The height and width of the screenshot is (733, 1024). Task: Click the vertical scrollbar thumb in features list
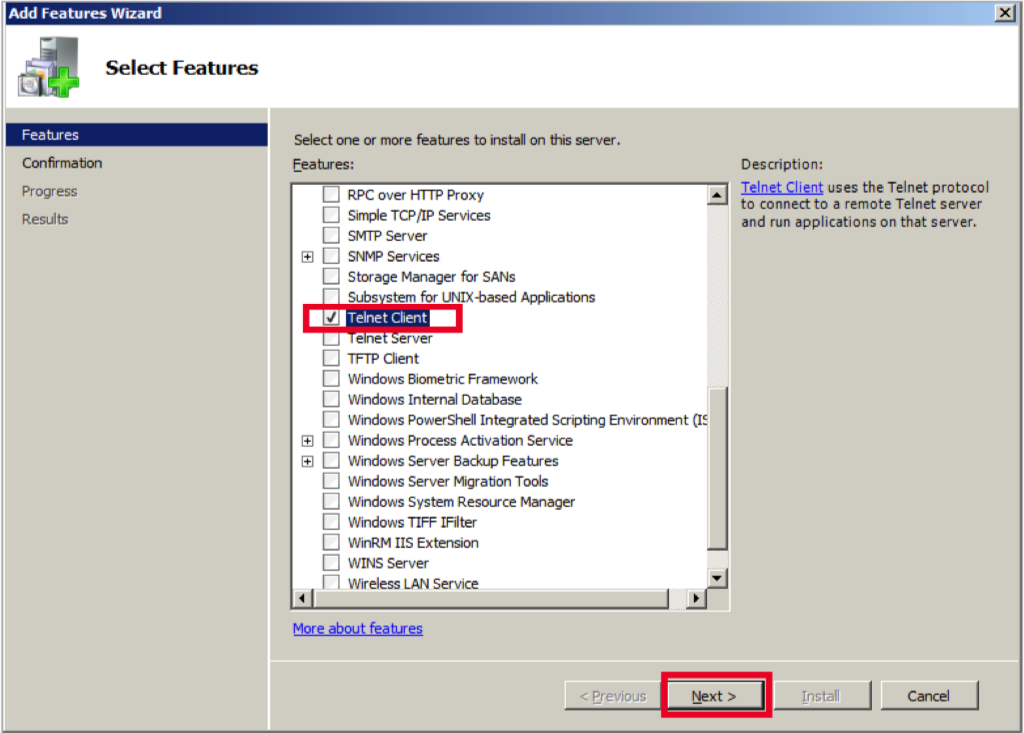717,468
